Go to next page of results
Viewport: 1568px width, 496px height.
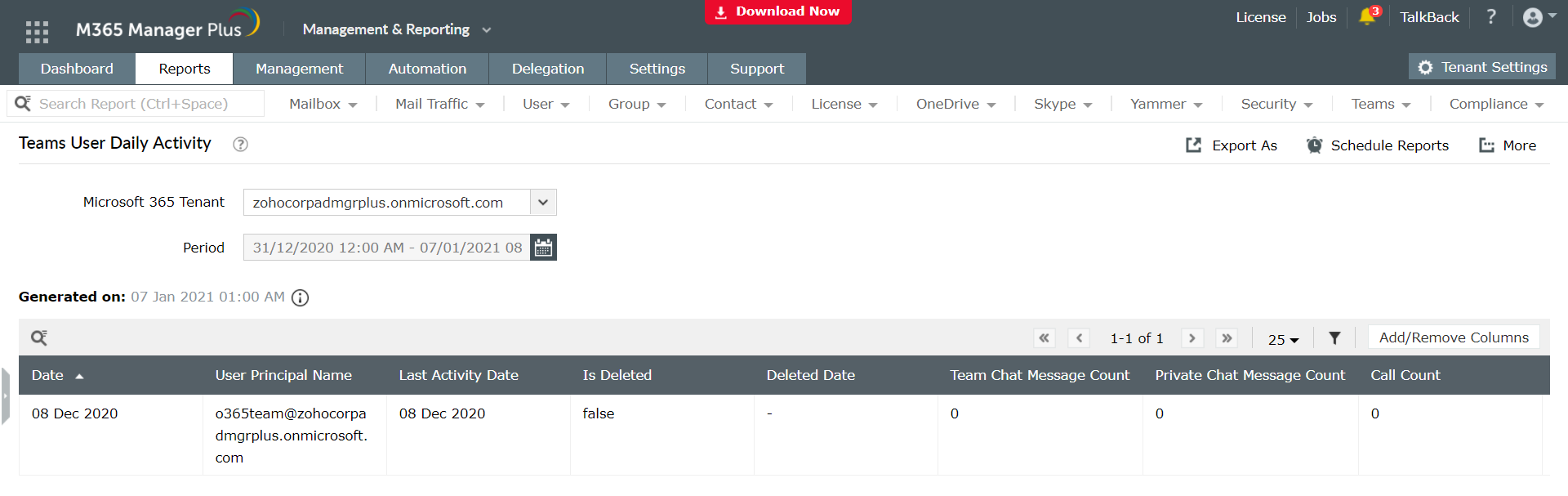pyautogui.click(x=1192, y=337)
